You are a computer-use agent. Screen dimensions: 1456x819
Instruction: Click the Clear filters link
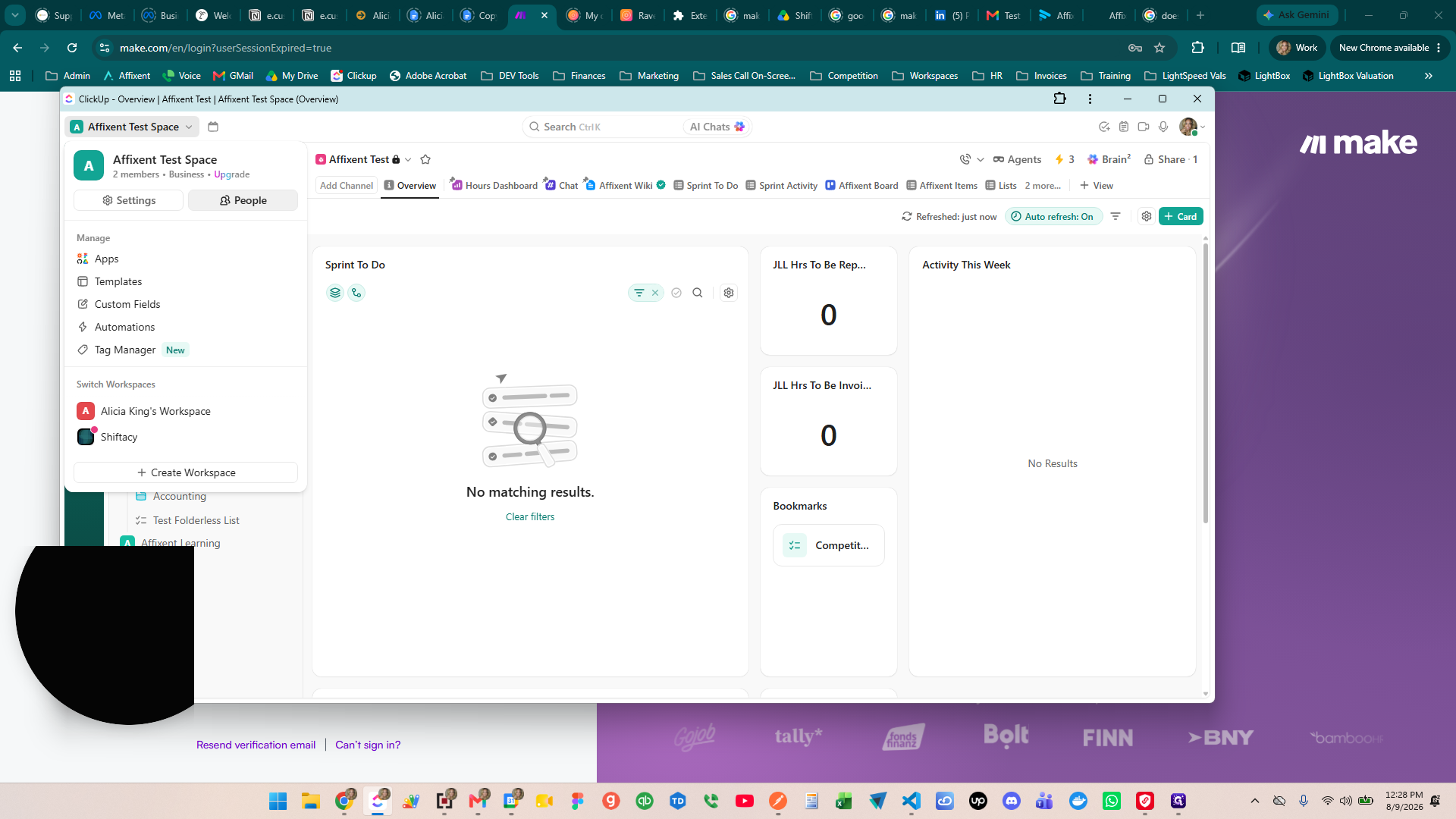(530, 516)
